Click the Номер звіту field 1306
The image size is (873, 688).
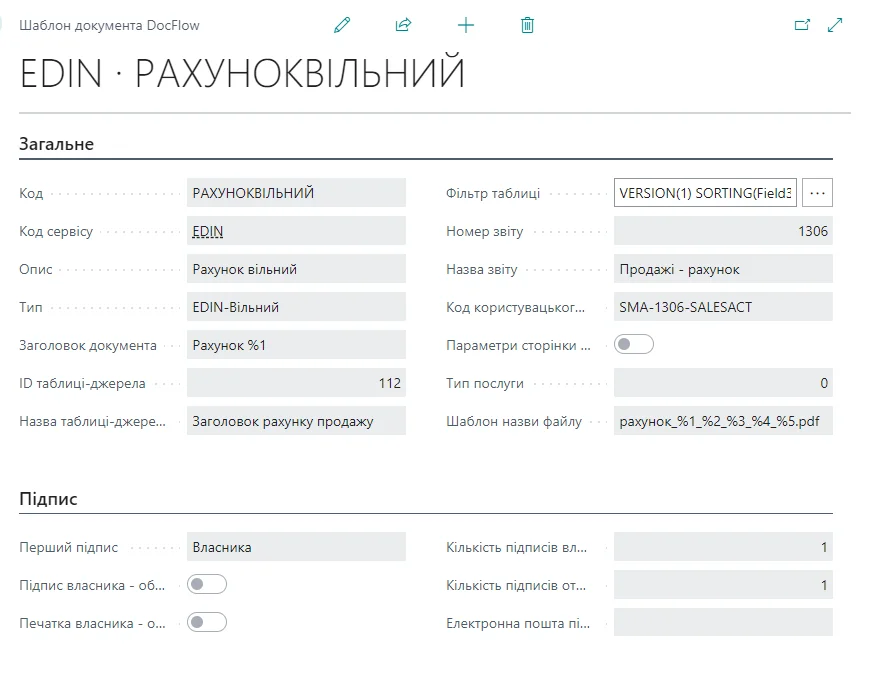point(722,231)
